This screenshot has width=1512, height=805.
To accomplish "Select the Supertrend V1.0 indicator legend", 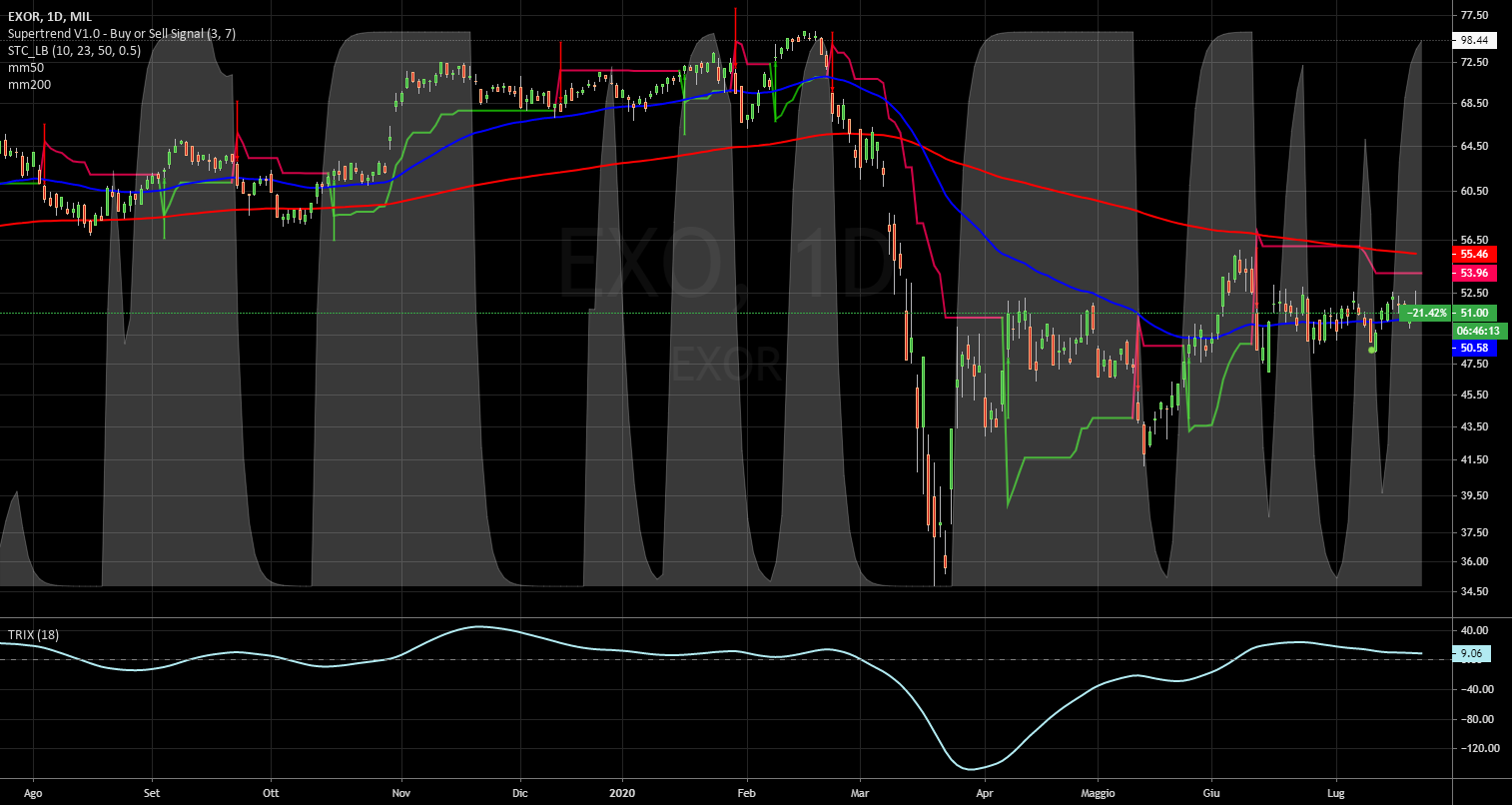I will 122,34.
